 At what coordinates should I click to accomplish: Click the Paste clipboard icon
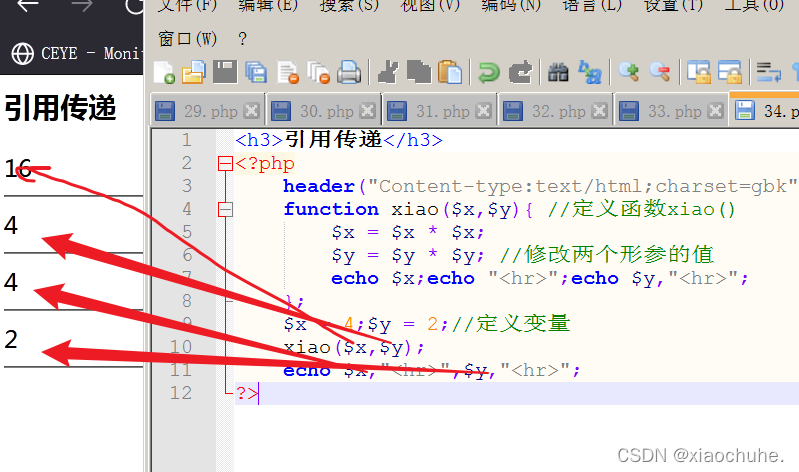pyautogui.click(x=449, y=72)
